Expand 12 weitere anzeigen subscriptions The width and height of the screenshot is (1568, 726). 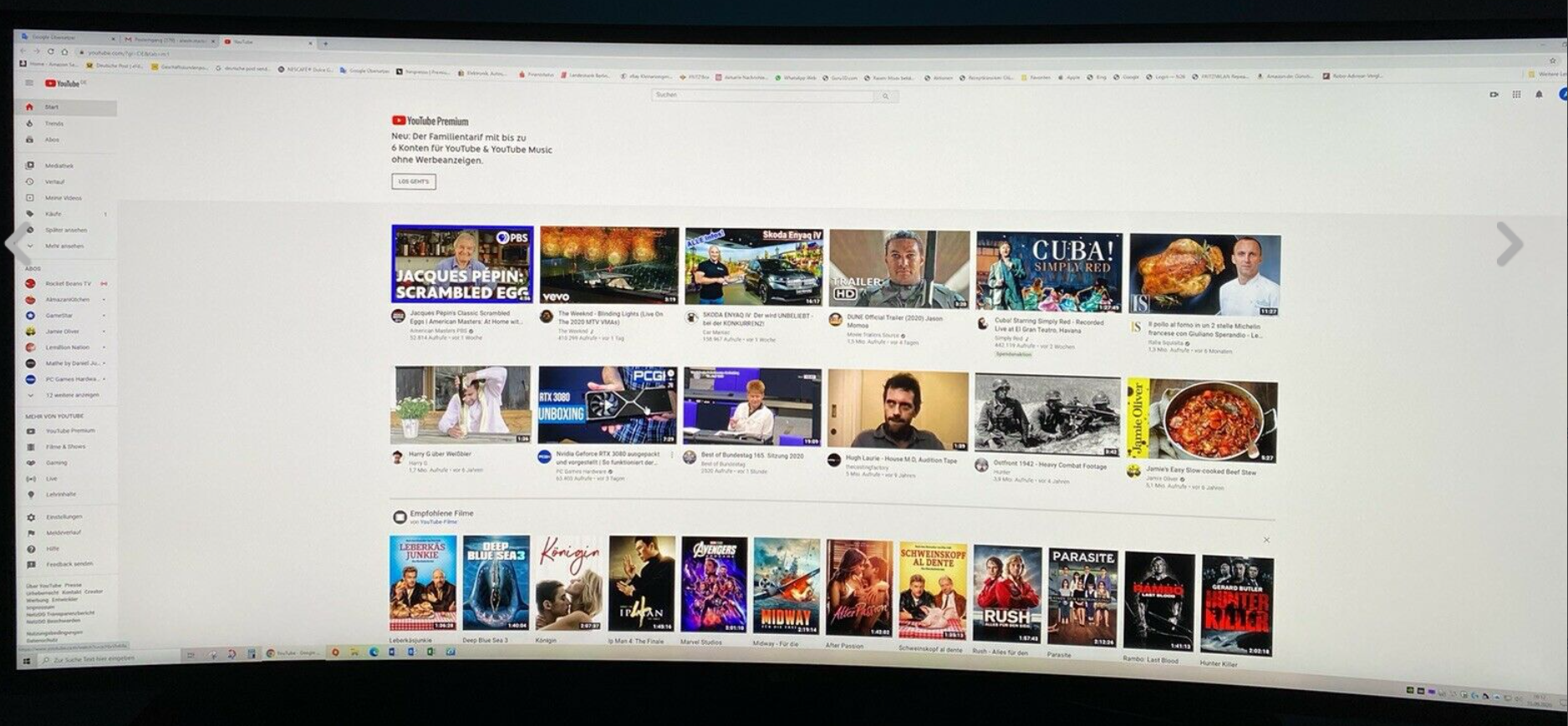[66, 395]
